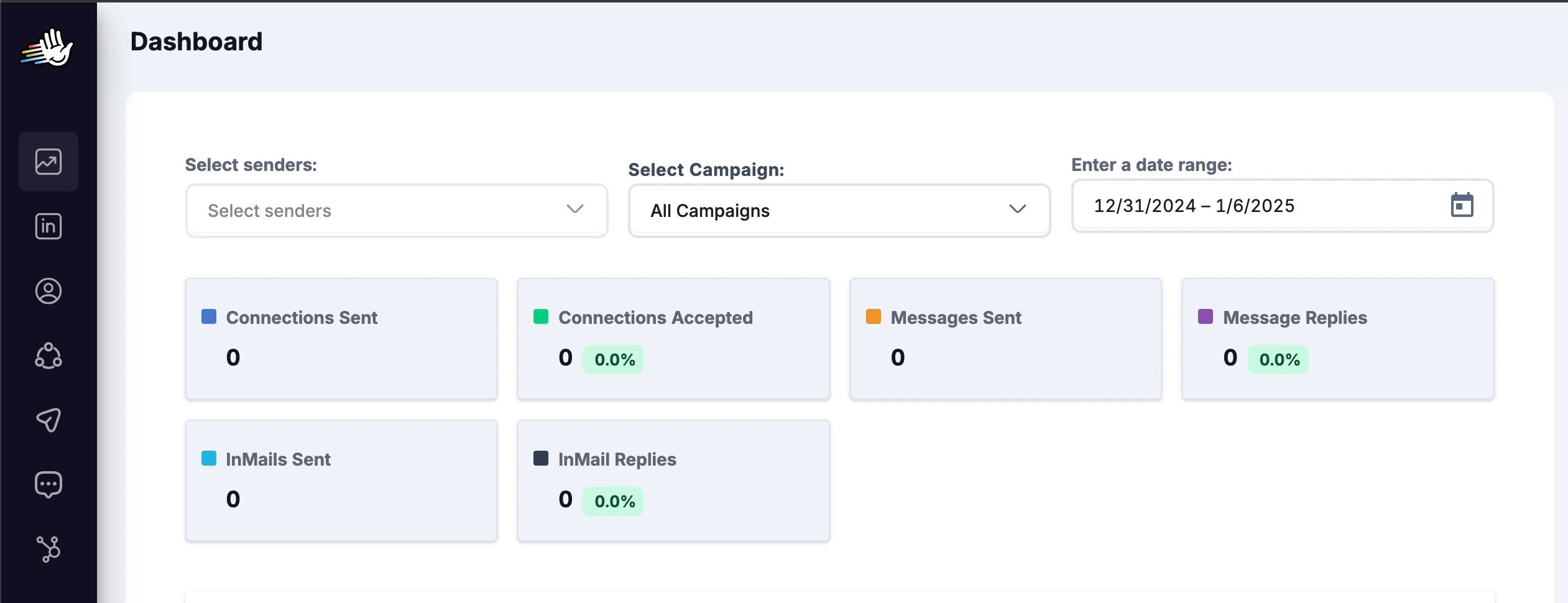Open the messages chat bubble icon
This screenshot has height=603, width=1568.
point(48,484)
